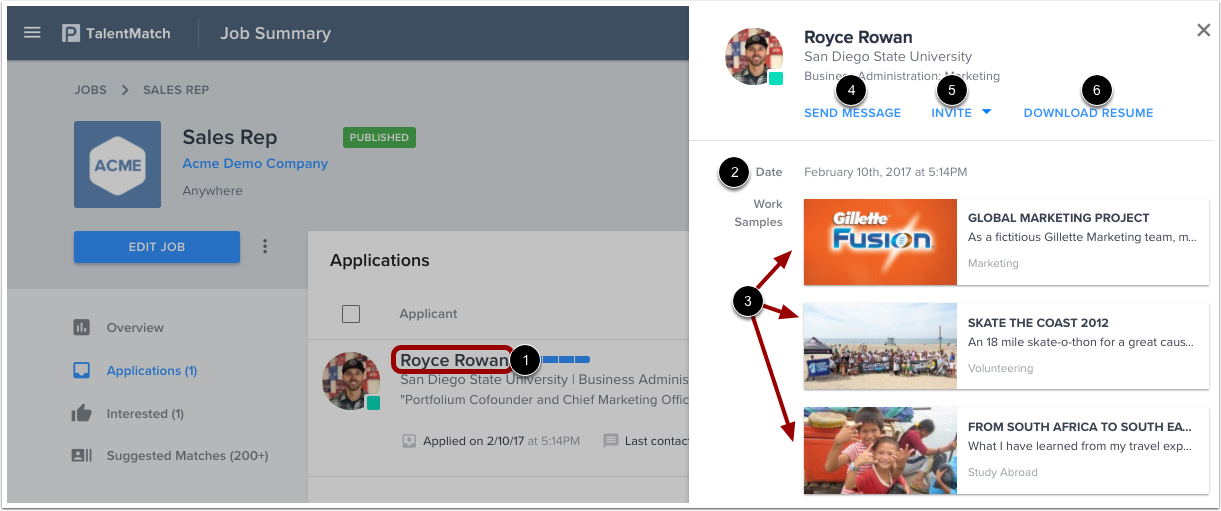Click San Diego State University in the panel
The image size is (1221, 511).
888,57
